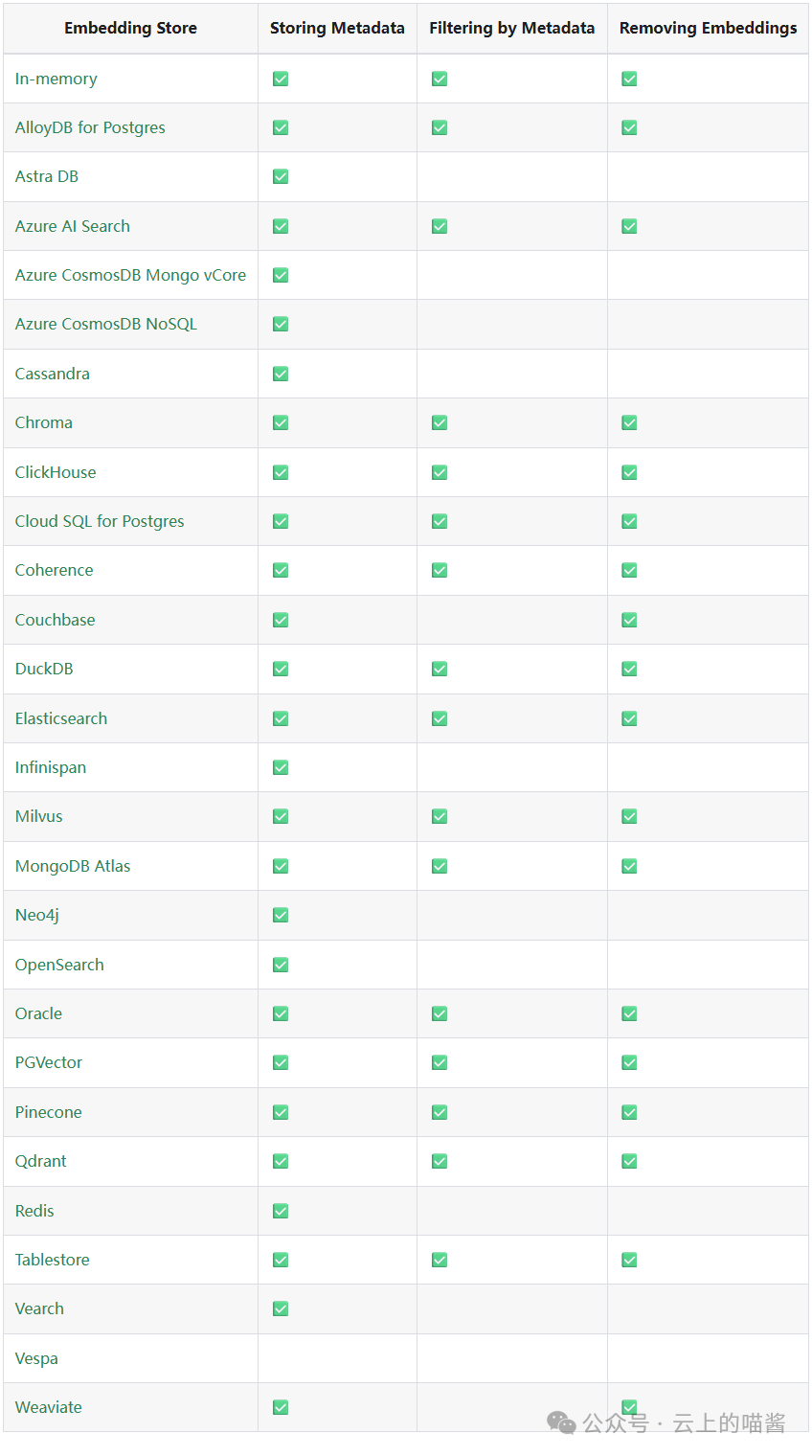This screenshot has height=1456, width=812.
Task: Open the Elasticsearch link
Action: click(61, 718)
